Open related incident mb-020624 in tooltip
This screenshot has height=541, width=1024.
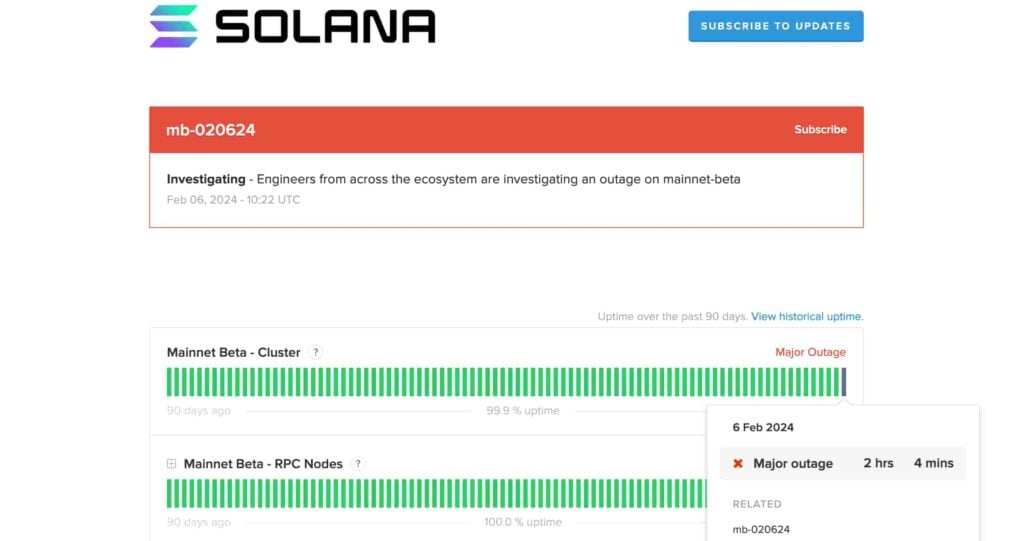point(761,529)
